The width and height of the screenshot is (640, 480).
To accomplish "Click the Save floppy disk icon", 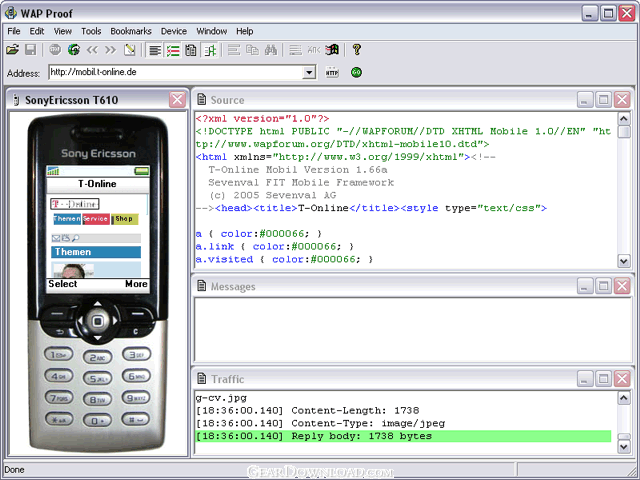I will pyautogui.click(x=31, y=50).
